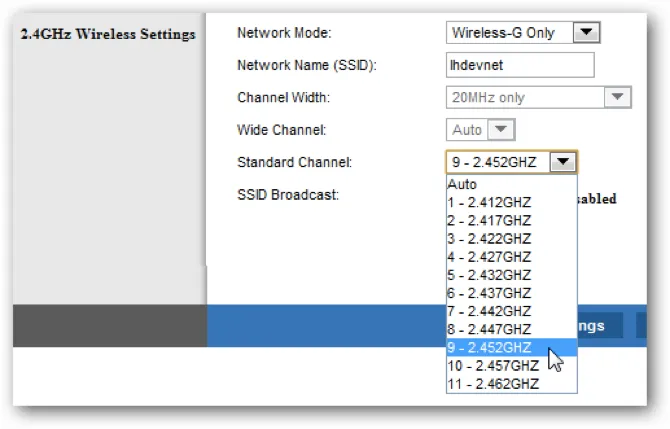Choose channel 1 - 2.412GHZ

click(490, 202)
